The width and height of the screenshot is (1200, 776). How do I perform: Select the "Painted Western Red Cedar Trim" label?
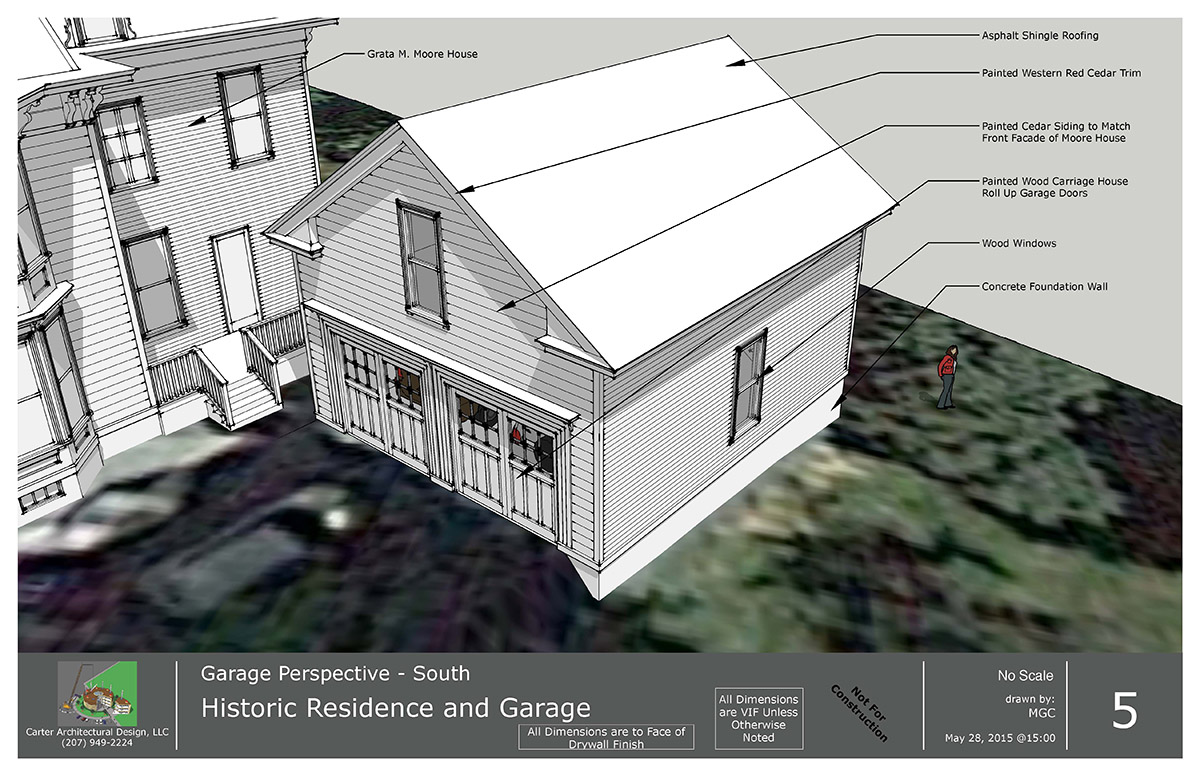tap(1061, 73)
